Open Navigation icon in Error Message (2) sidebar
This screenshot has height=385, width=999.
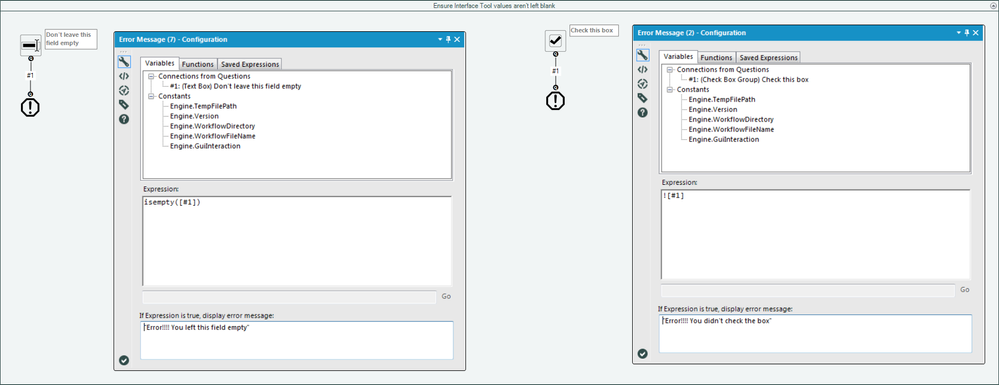click(x=643, y=84)
